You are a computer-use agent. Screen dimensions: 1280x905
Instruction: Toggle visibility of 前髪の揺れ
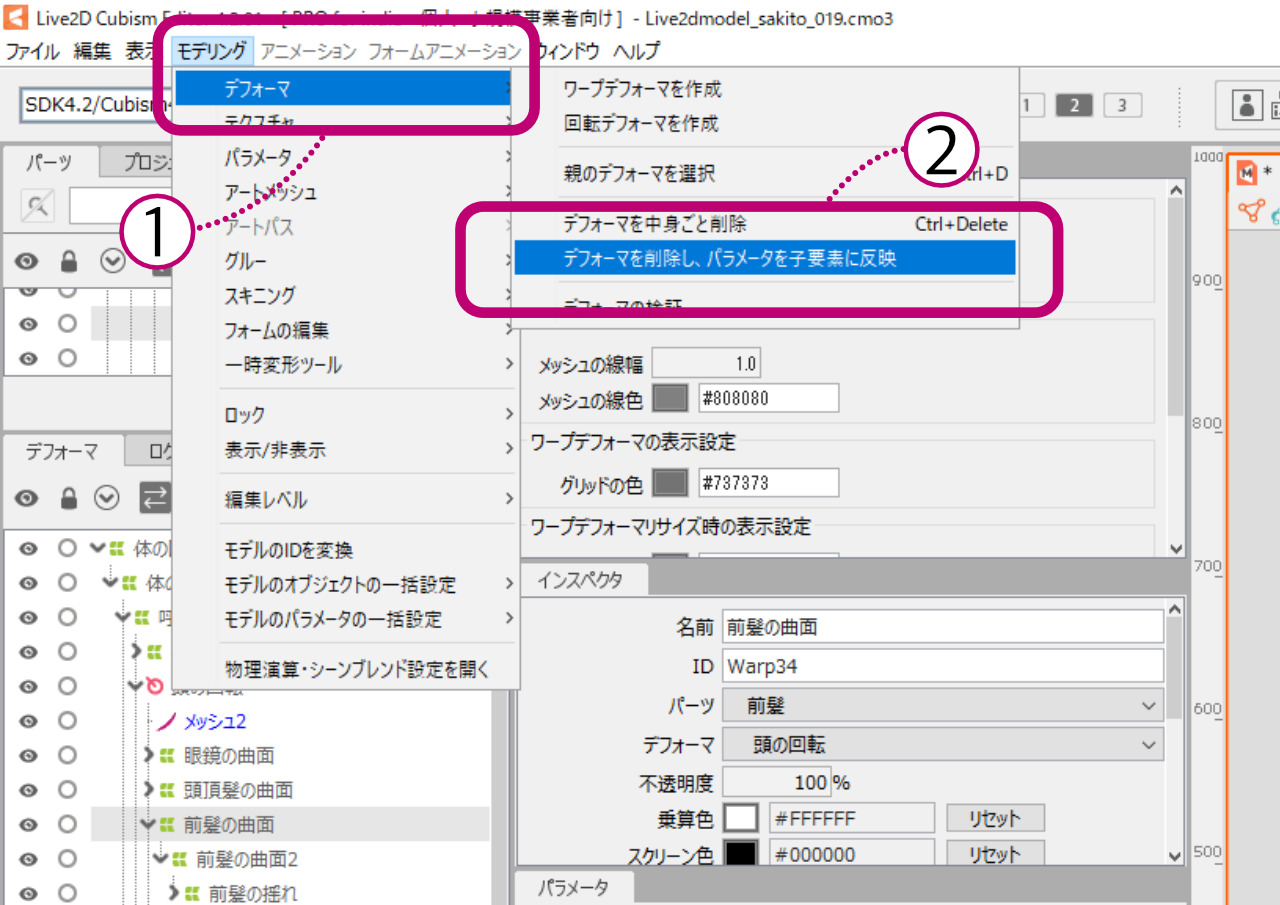pyautogui.click(x=27, y=893)
